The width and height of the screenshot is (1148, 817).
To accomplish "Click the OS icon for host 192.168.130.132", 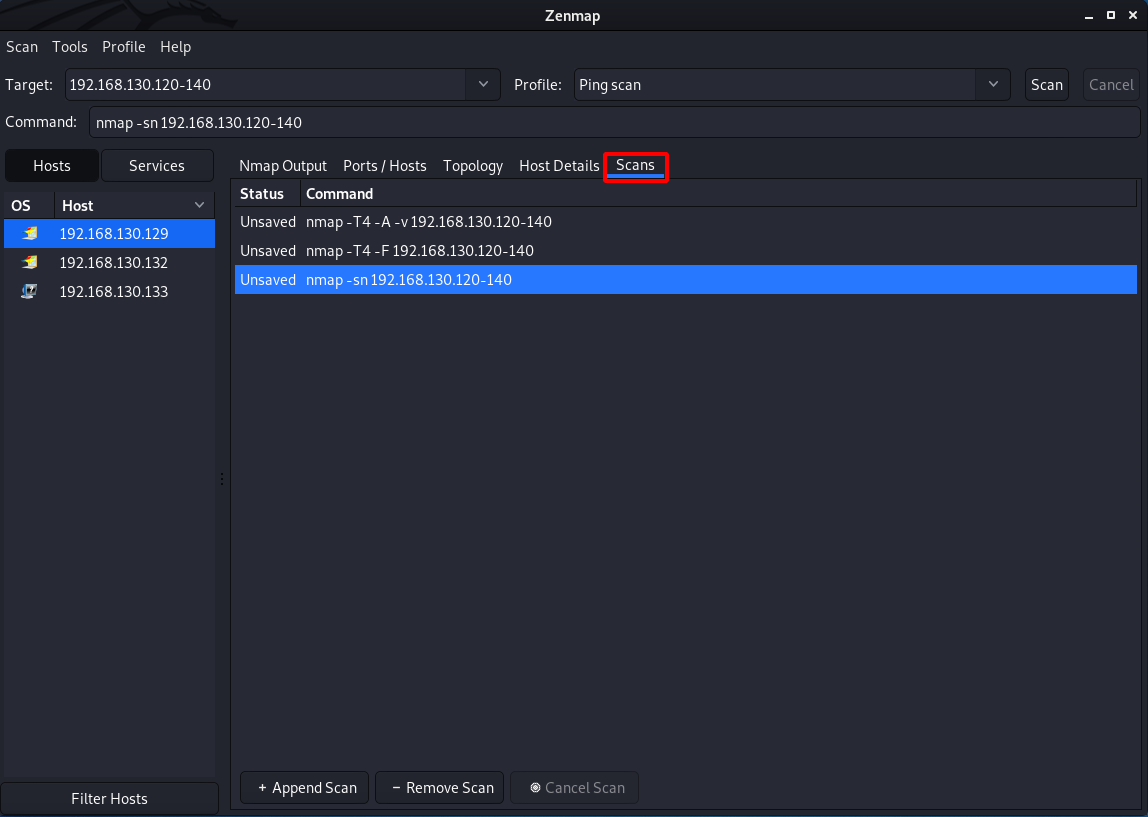I will click(29, 262).
